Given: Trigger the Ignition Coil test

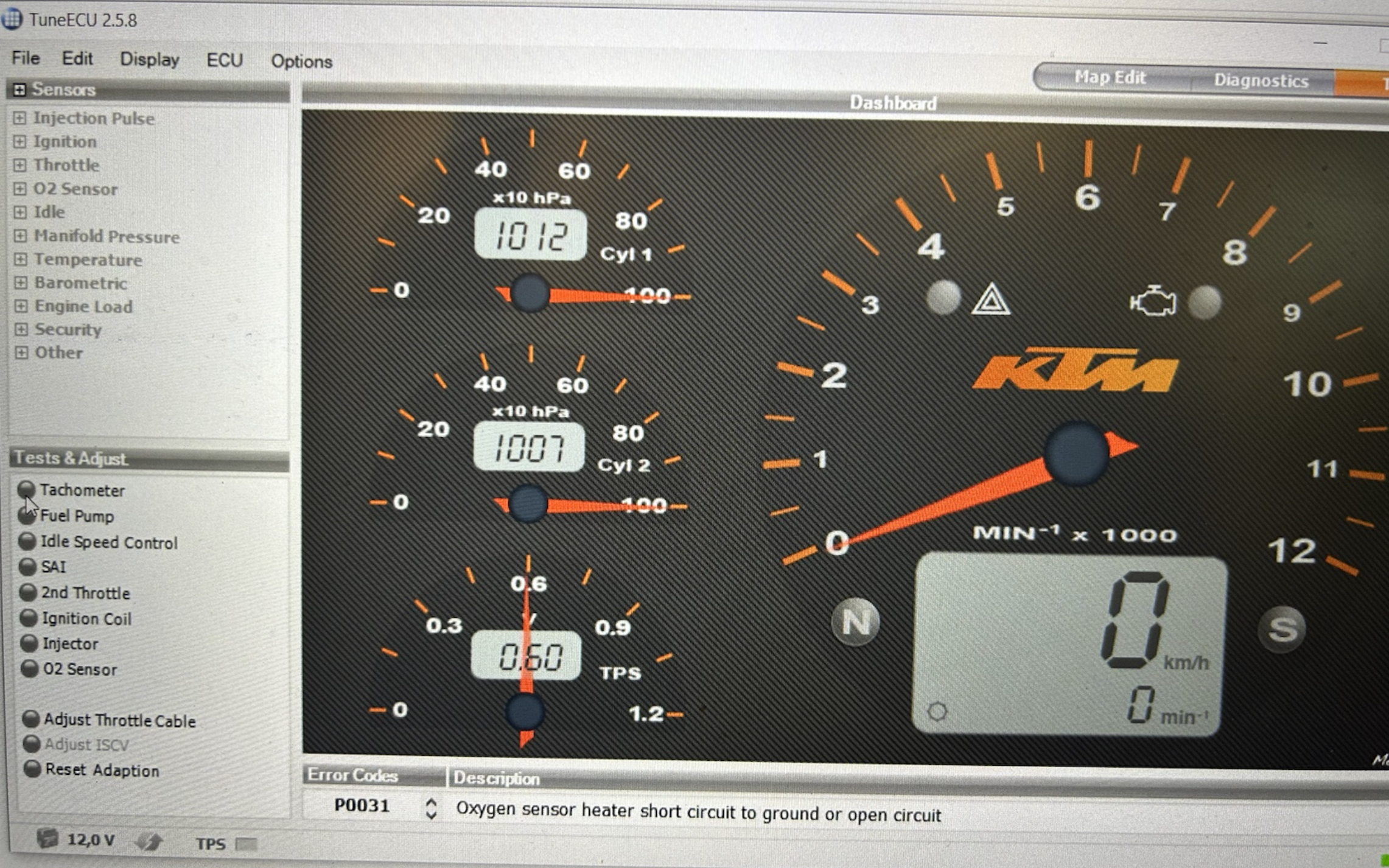Looking at the screenshot, I should [x=29, y=617].
